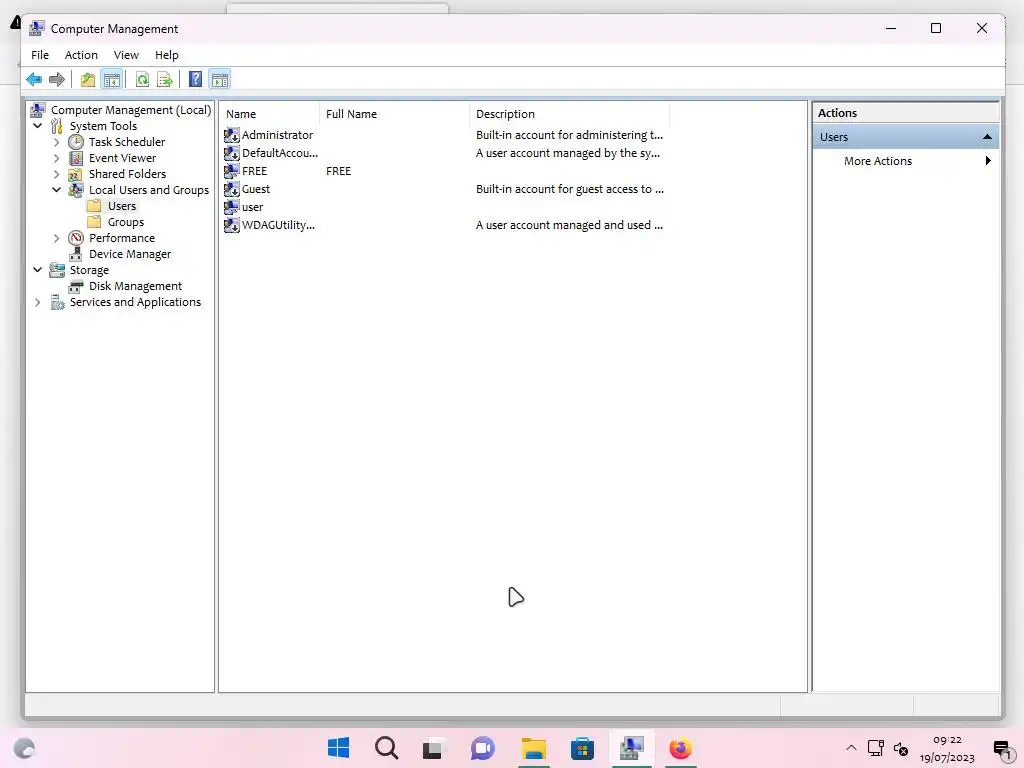Sort by the Full Name column header

tap(394, 114)
